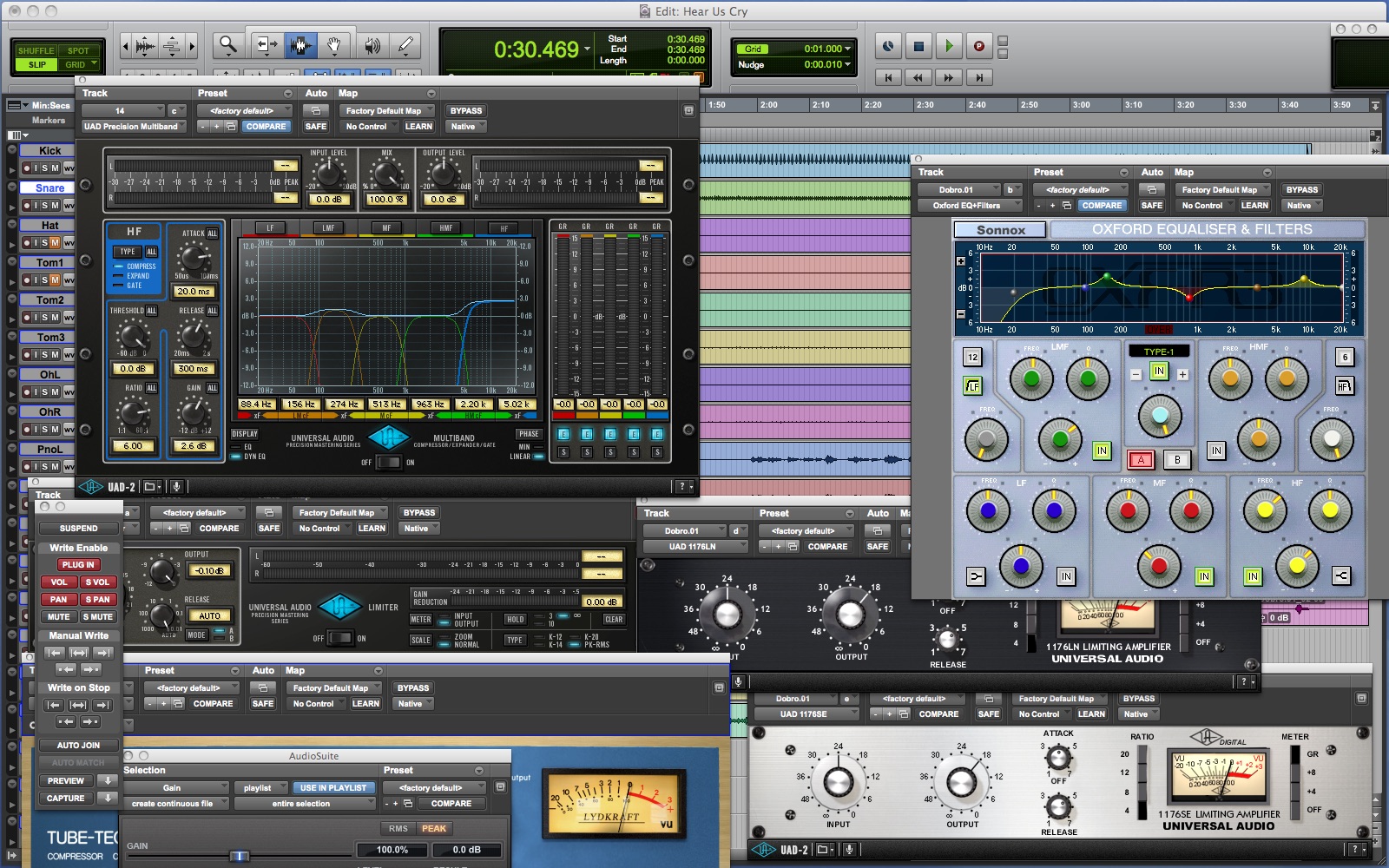The image size is (1389, 868).
Task: Select SLIP edit mode
Action: click(36, 64)
